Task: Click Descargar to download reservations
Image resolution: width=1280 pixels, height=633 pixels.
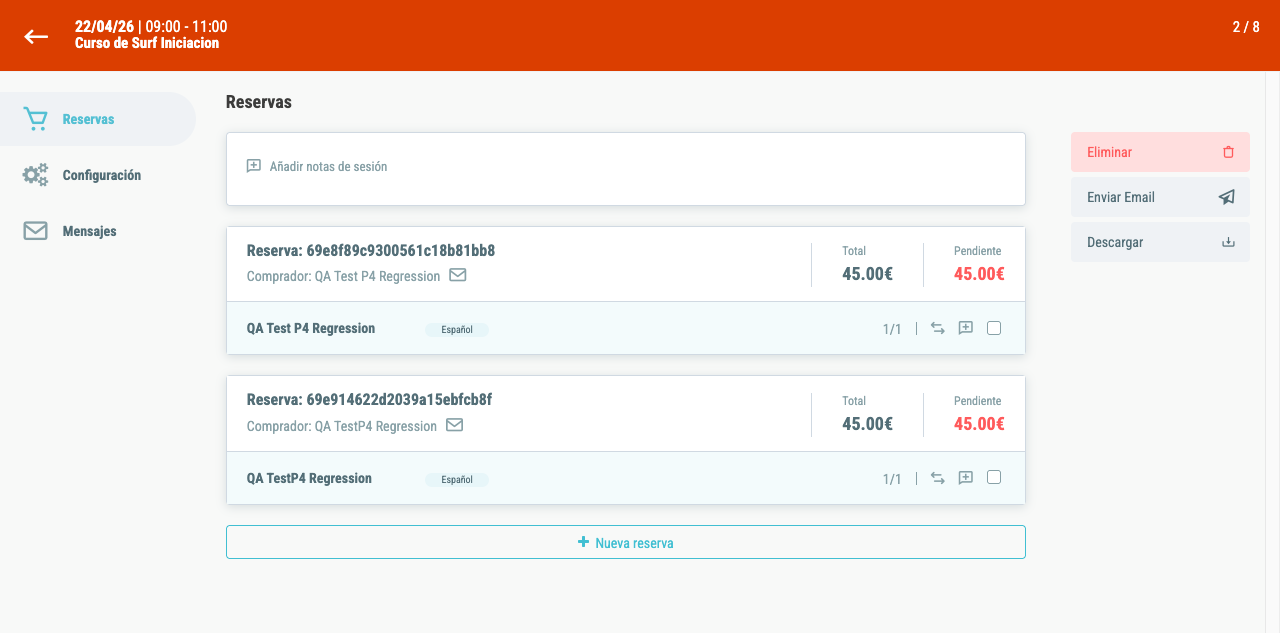Action: (x=1160, y=242)
